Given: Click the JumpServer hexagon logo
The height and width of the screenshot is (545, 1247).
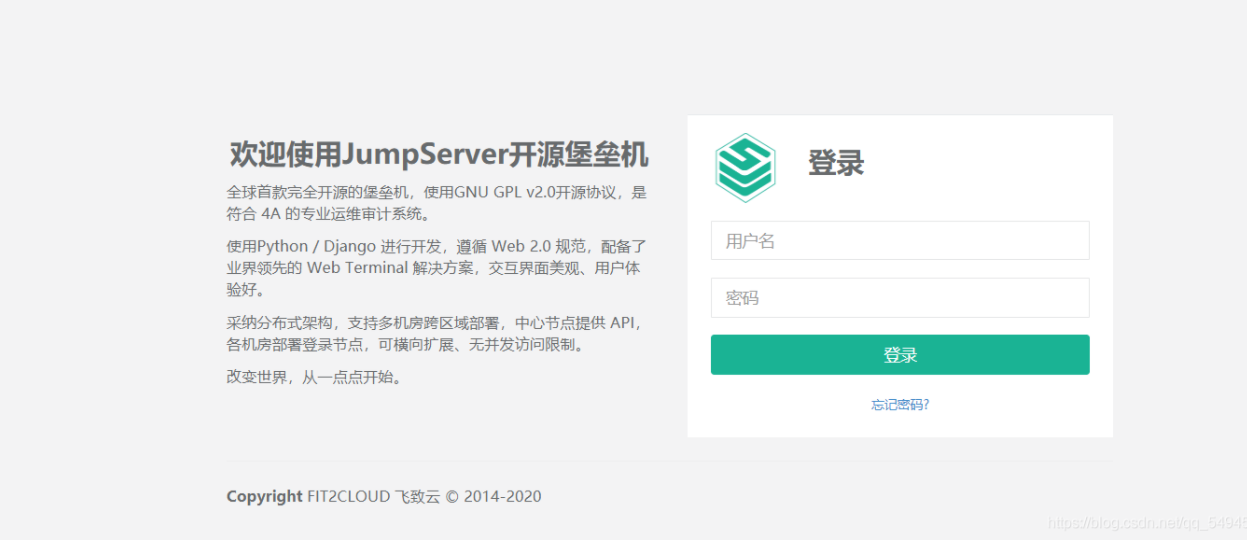Looking at the screenshot, I should coord(745,167).
